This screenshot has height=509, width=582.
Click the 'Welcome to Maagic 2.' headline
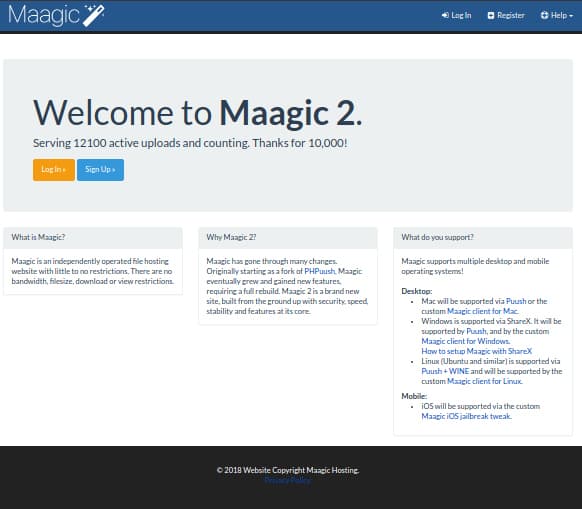point(197,113)
